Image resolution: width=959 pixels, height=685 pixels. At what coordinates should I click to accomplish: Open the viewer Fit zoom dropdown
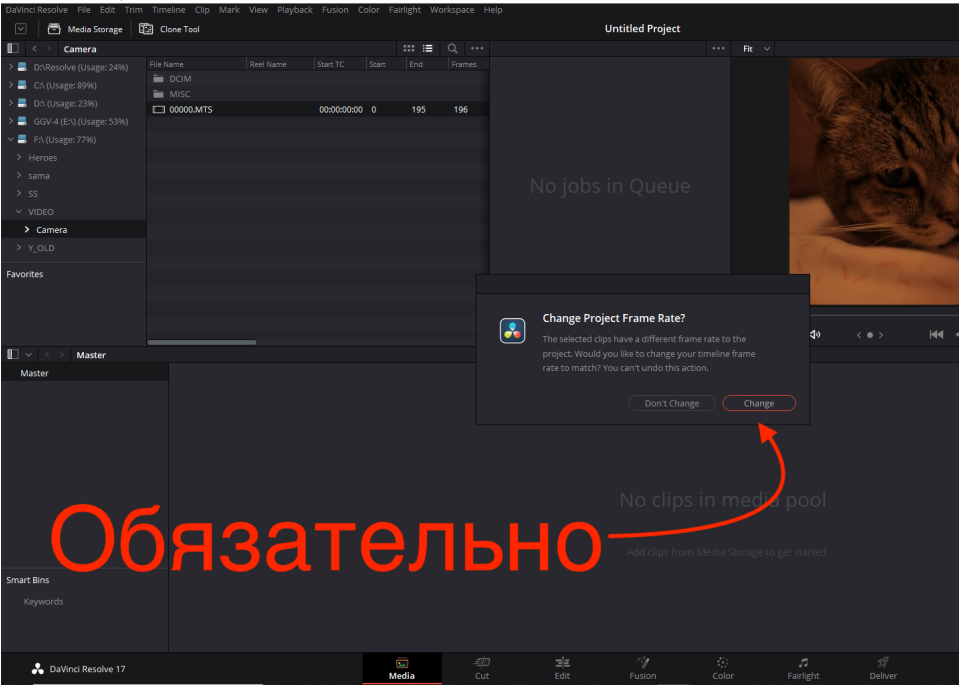pyautogui.click(x=757, y=48)
